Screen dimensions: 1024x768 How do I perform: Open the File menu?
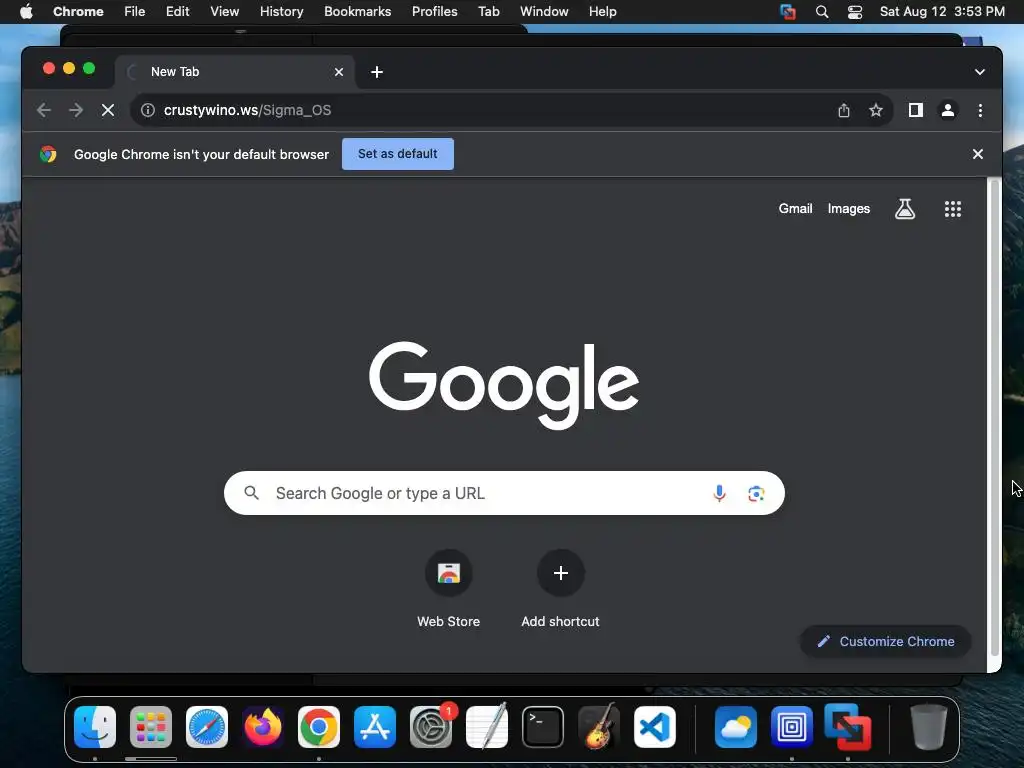(x=135, y=12)
